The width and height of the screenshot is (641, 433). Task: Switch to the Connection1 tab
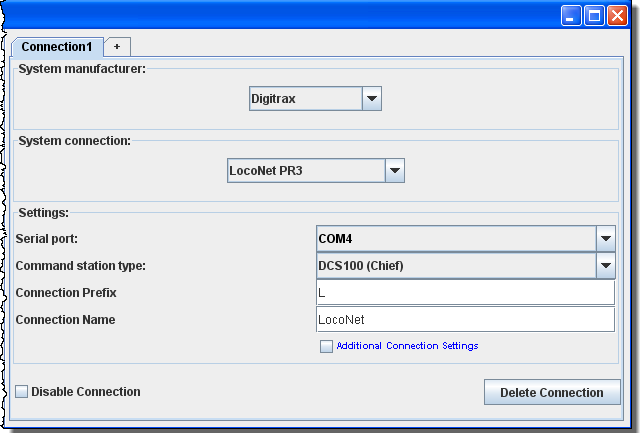coord(57,47)
